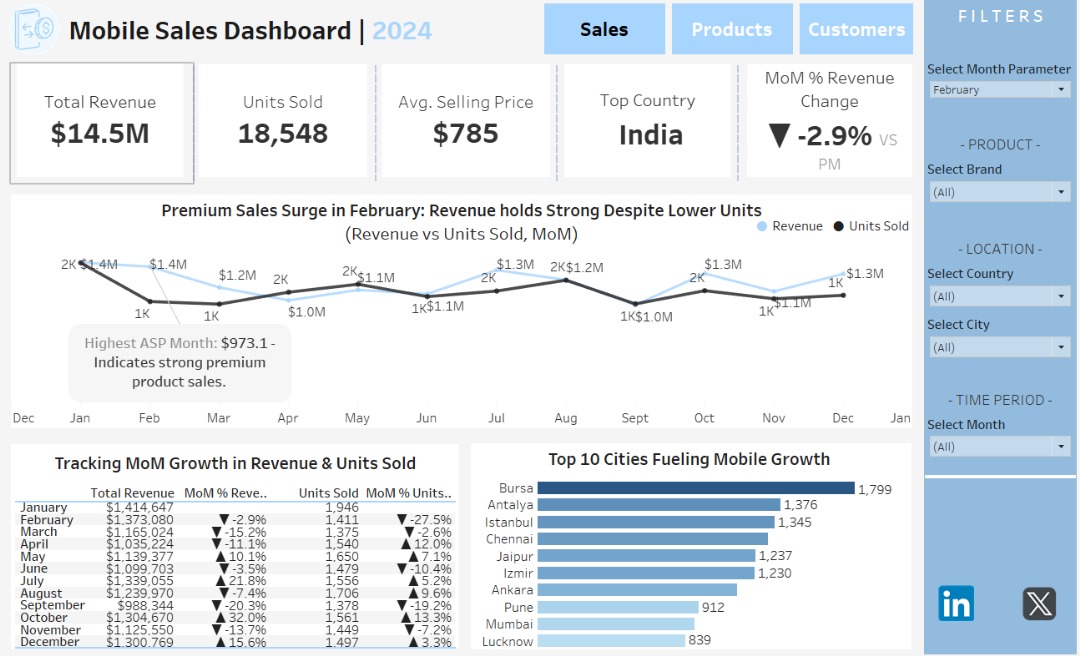The height and width of the screenshot is (656, 1080).
Task: Click the mobile sales dashboard logo icon
Action: [x=34, y=30]
